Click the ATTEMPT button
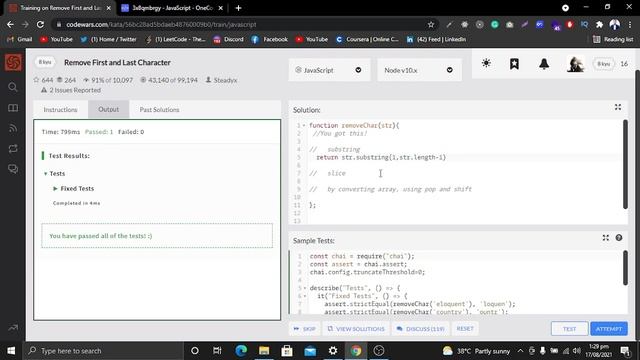The image size is (640, 360). pos(609,329)
